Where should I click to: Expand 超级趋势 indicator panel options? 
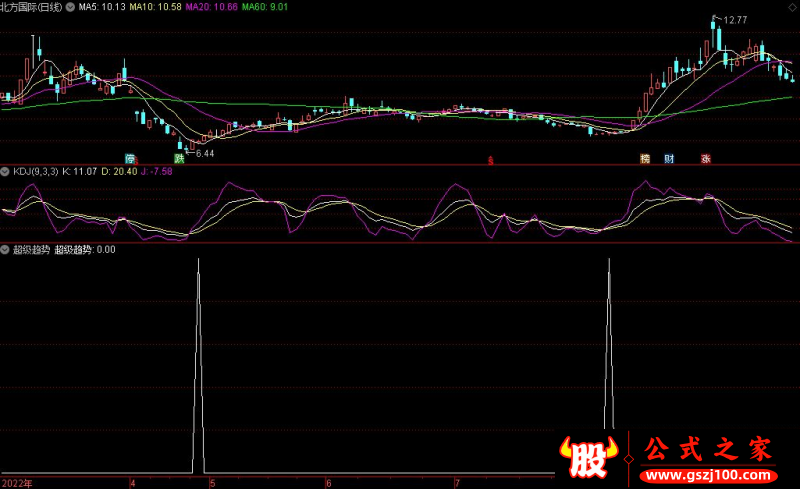(5, 250)
